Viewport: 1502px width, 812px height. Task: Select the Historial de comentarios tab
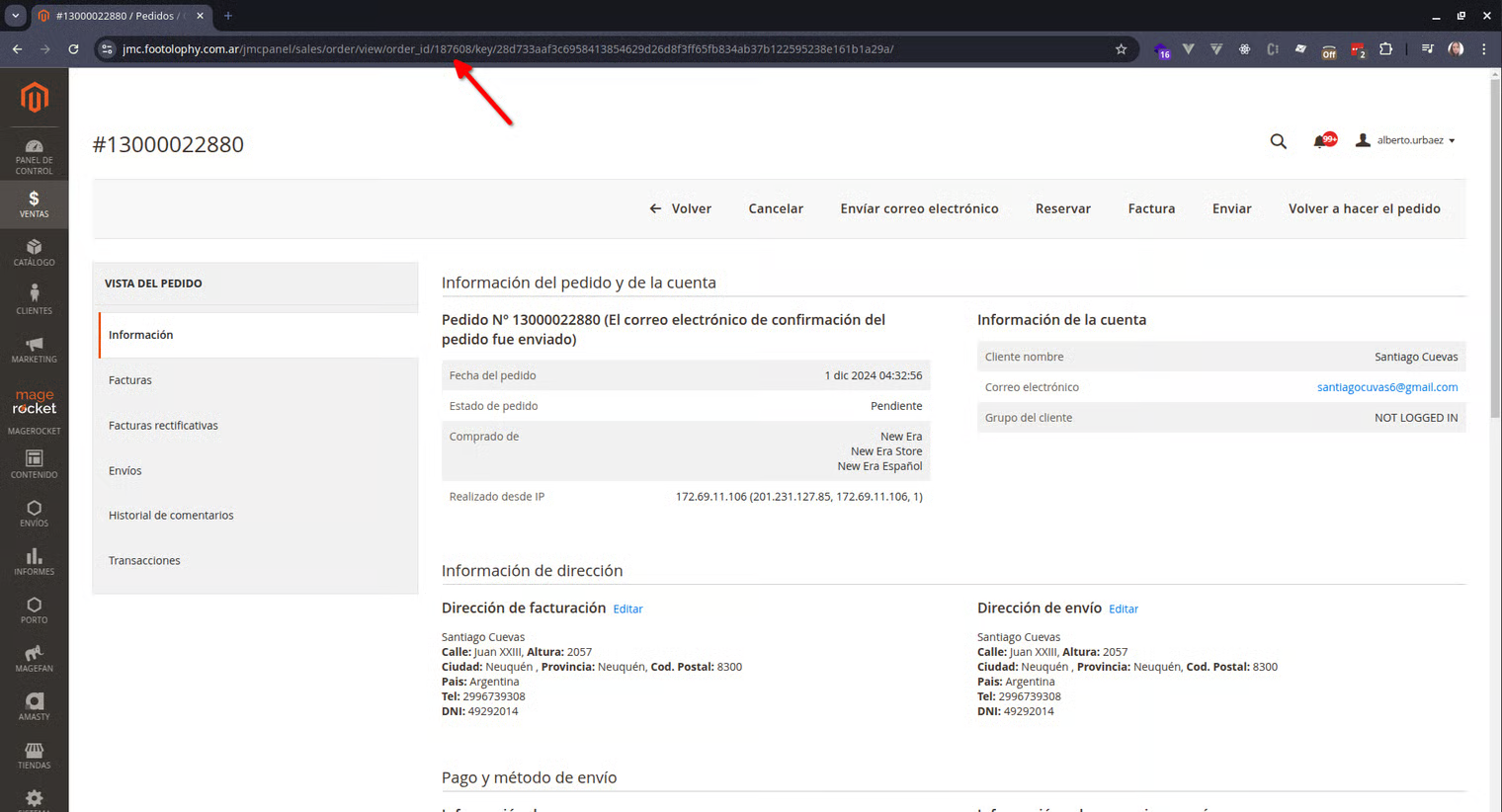point(171,516)
